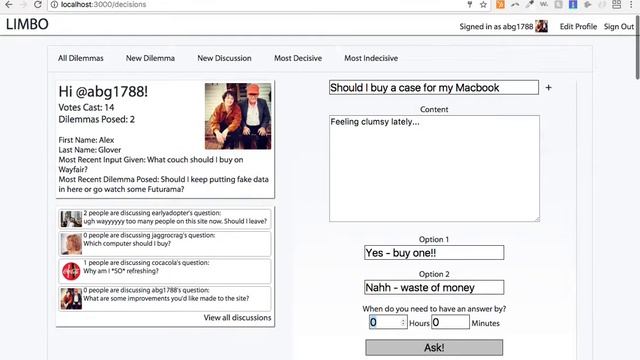Open earlyadopter's discussion about leaving the site
The image size is (640, 360).
(165, 219)
